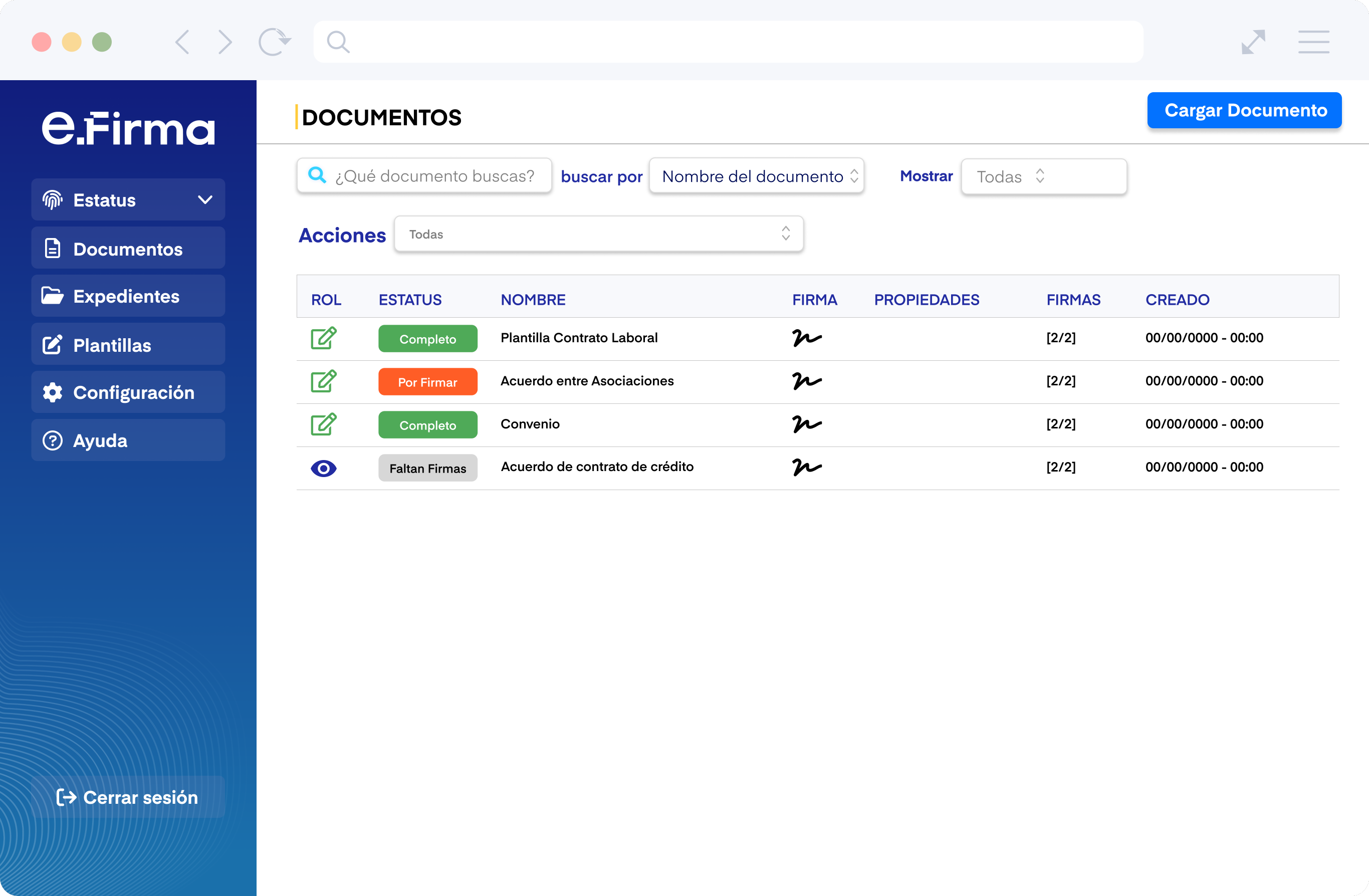Image resolution: width=1369 pixels, height=896 pixels.
Task: Click Completo badge for Plantilla Contrato Laboral
Action: (x=428, y=339)
